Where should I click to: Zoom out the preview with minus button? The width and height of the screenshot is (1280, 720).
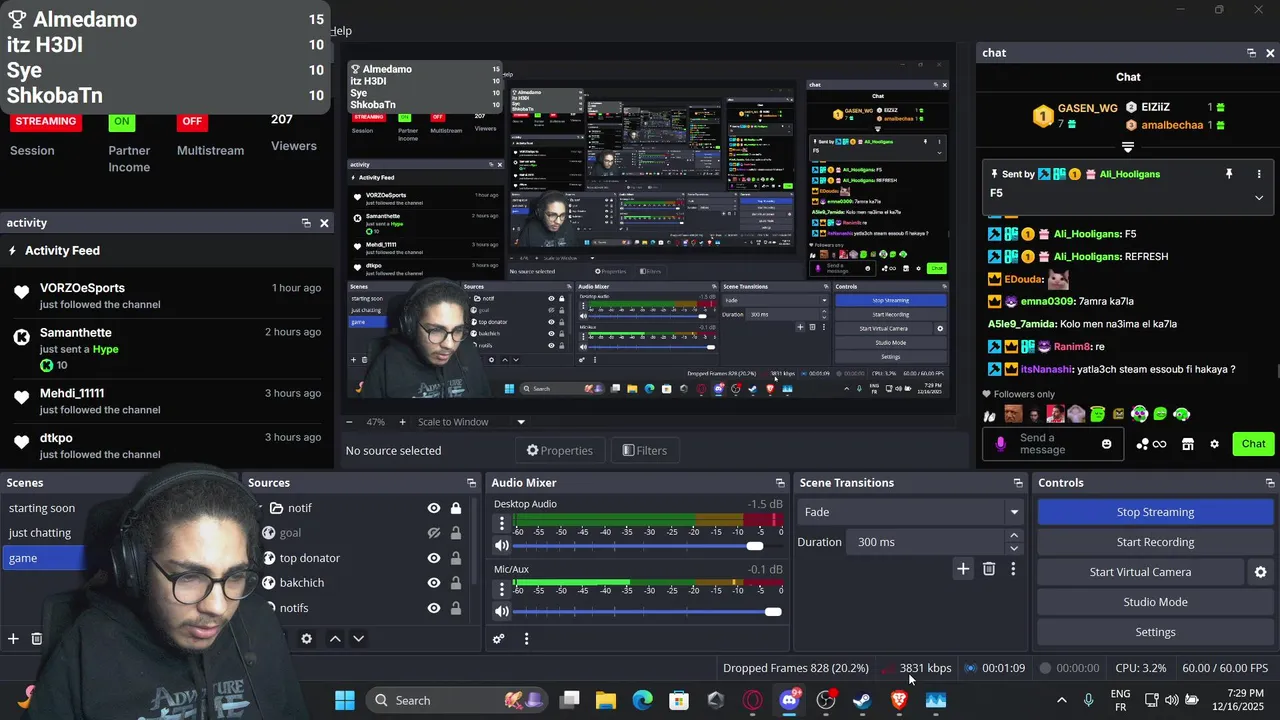pos(349,422)
